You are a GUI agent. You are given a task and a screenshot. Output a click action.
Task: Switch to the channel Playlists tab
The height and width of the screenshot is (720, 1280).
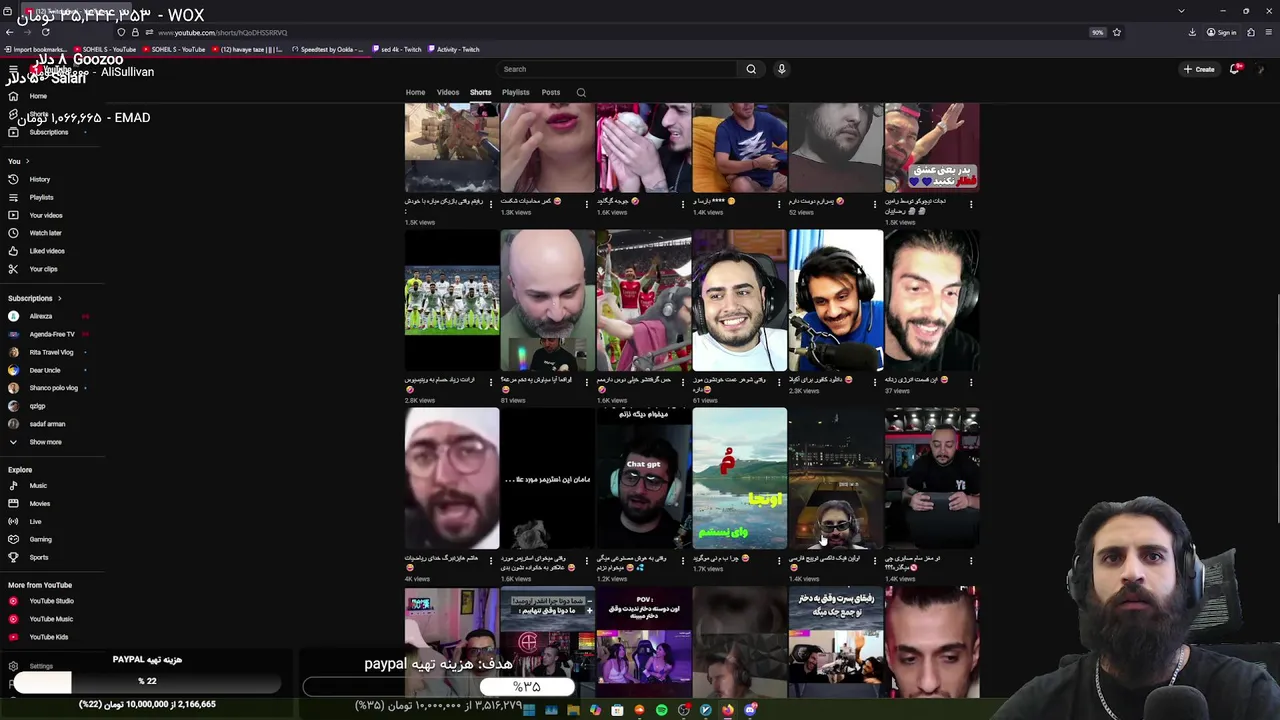point(516,92)
